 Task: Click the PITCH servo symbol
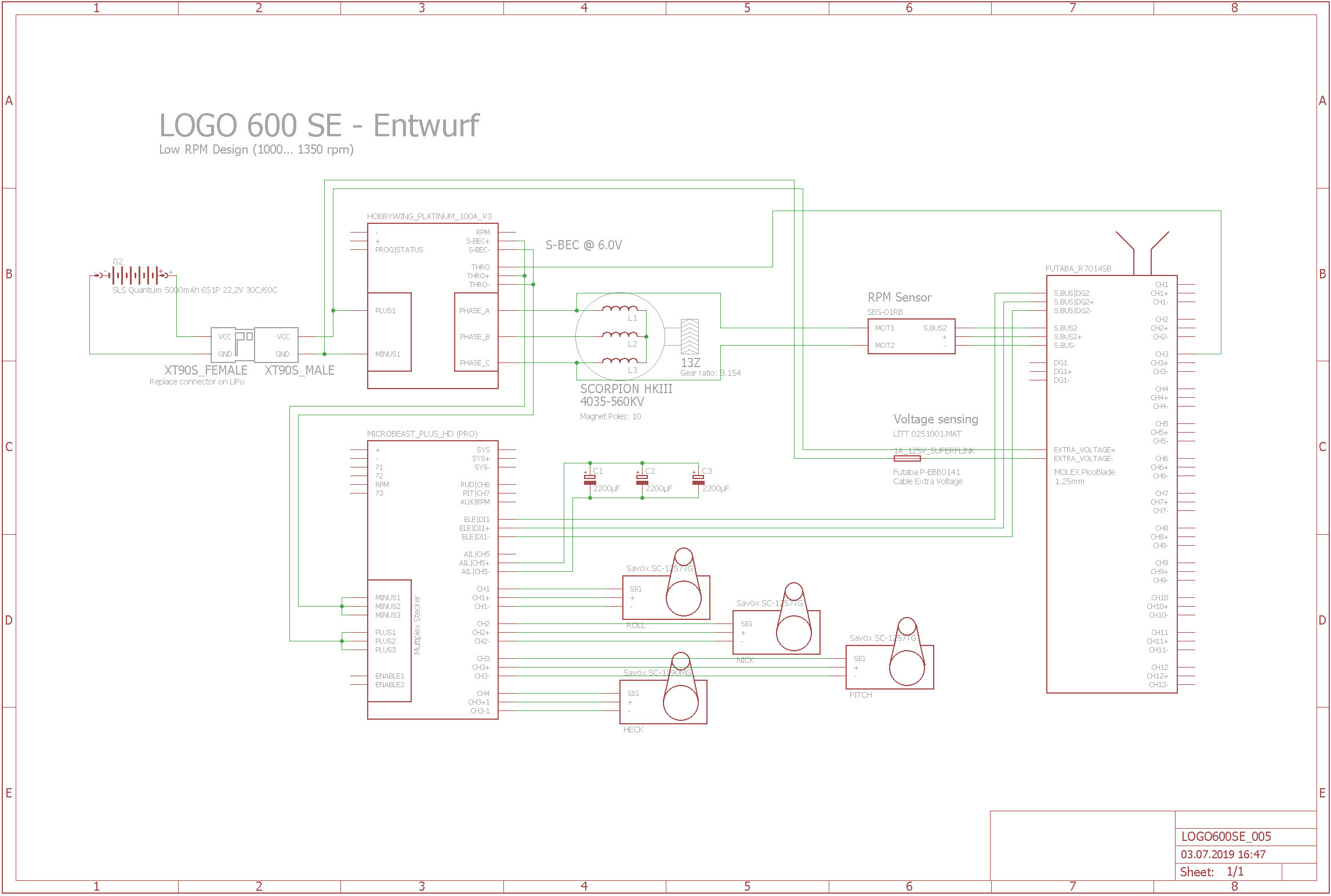889,666
